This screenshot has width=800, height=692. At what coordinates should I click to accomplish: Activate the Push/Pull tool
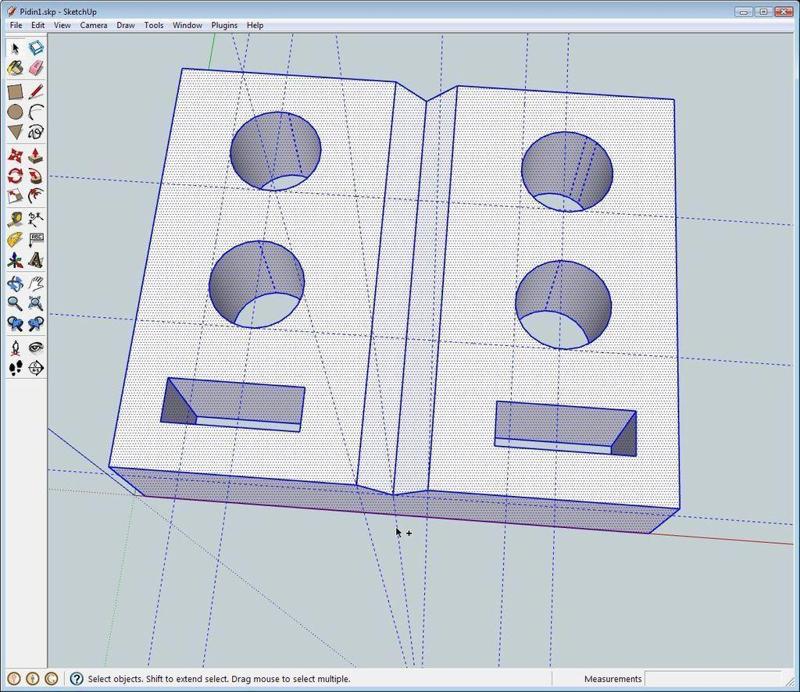[36, 155]
